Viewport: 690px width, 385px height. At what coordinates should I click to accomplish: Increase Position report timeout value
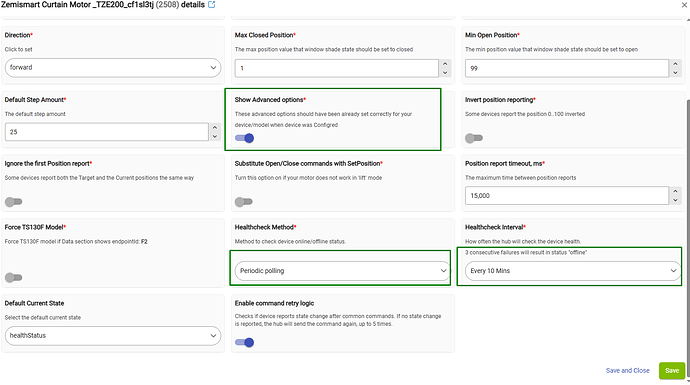point(675,191)
